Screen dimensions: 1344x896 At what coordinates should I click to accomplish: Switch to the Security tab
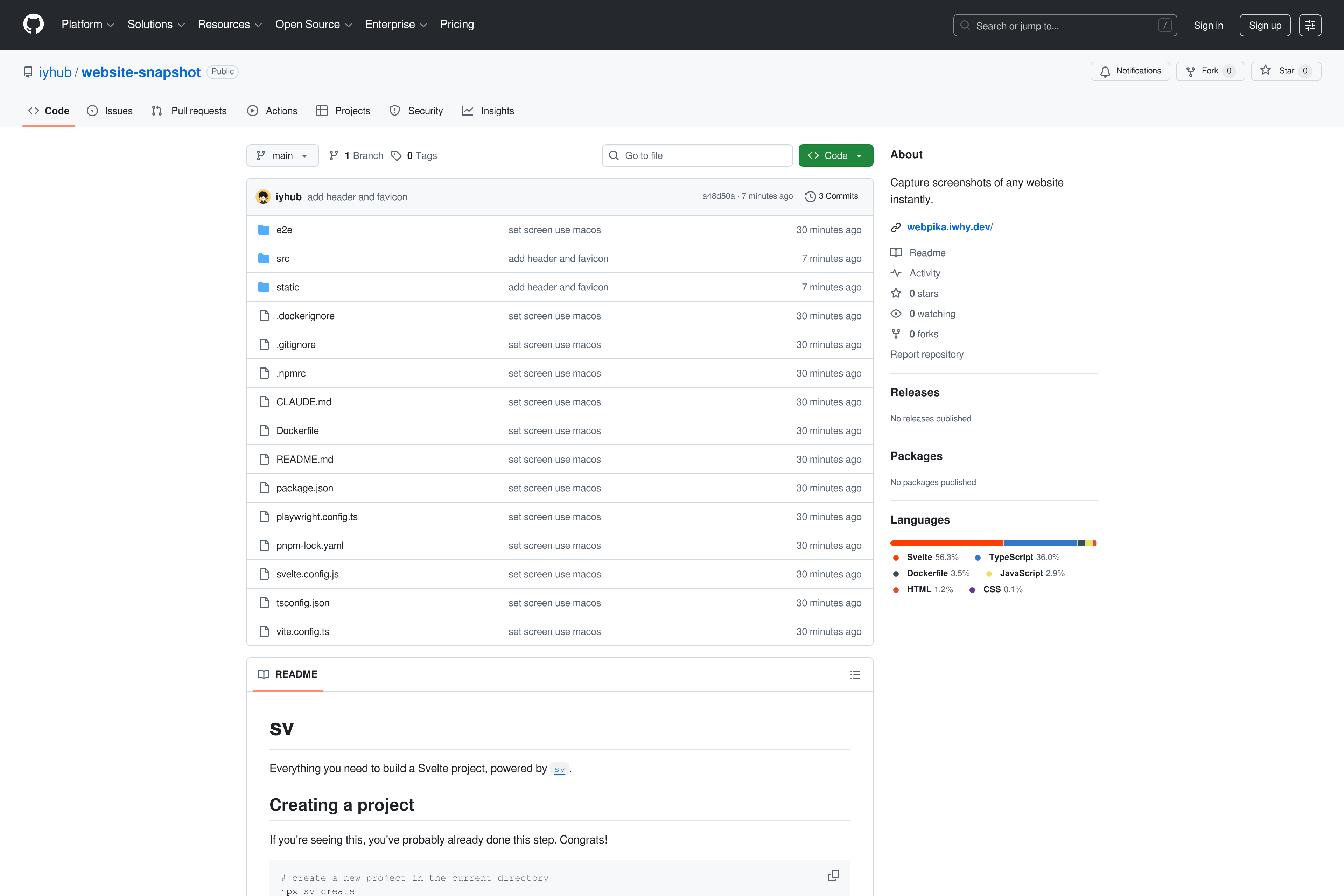(x=416, y=111)
